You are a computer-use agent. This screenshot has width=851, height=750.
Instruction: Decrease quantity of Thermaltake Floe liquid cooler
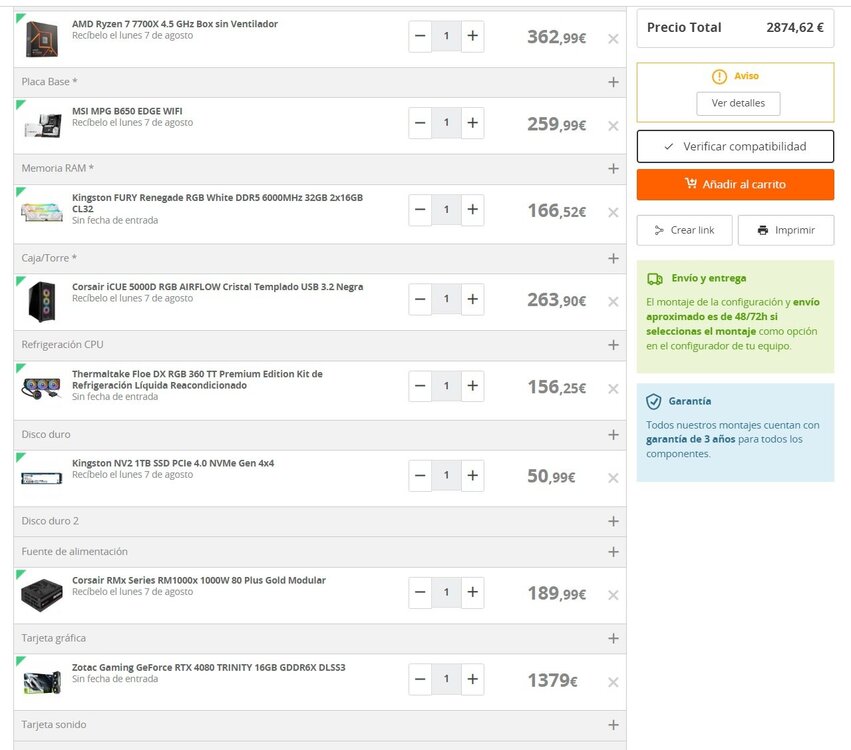click(420, 386)
